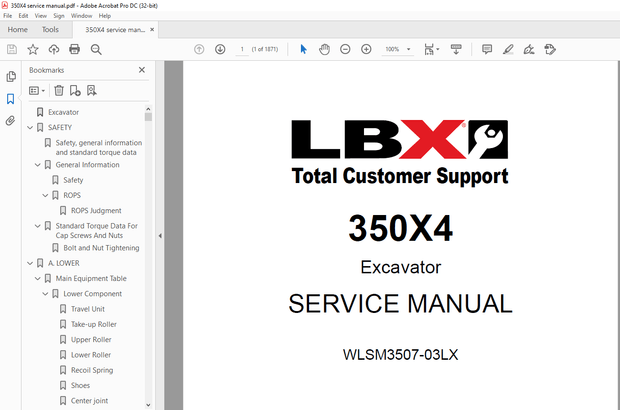This screenshot has width=620, height=410.
Task: Go to next page arrow
Action: pos(220,49)
